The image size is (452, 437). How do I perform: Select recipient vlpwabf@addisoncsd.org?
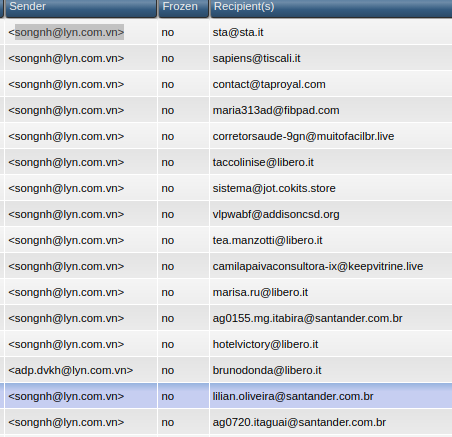click(x=276, y=214)
